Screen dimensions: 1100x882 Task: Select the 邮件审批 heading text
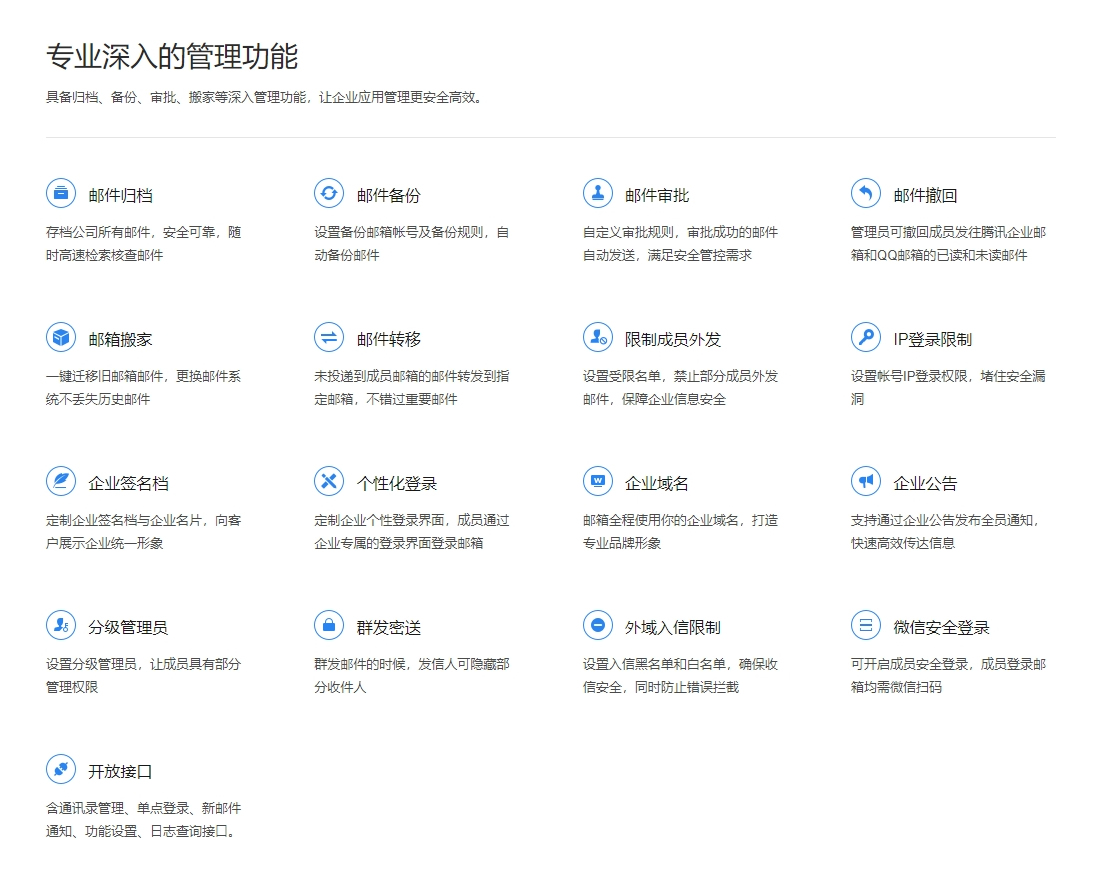(x=657, y=196)
